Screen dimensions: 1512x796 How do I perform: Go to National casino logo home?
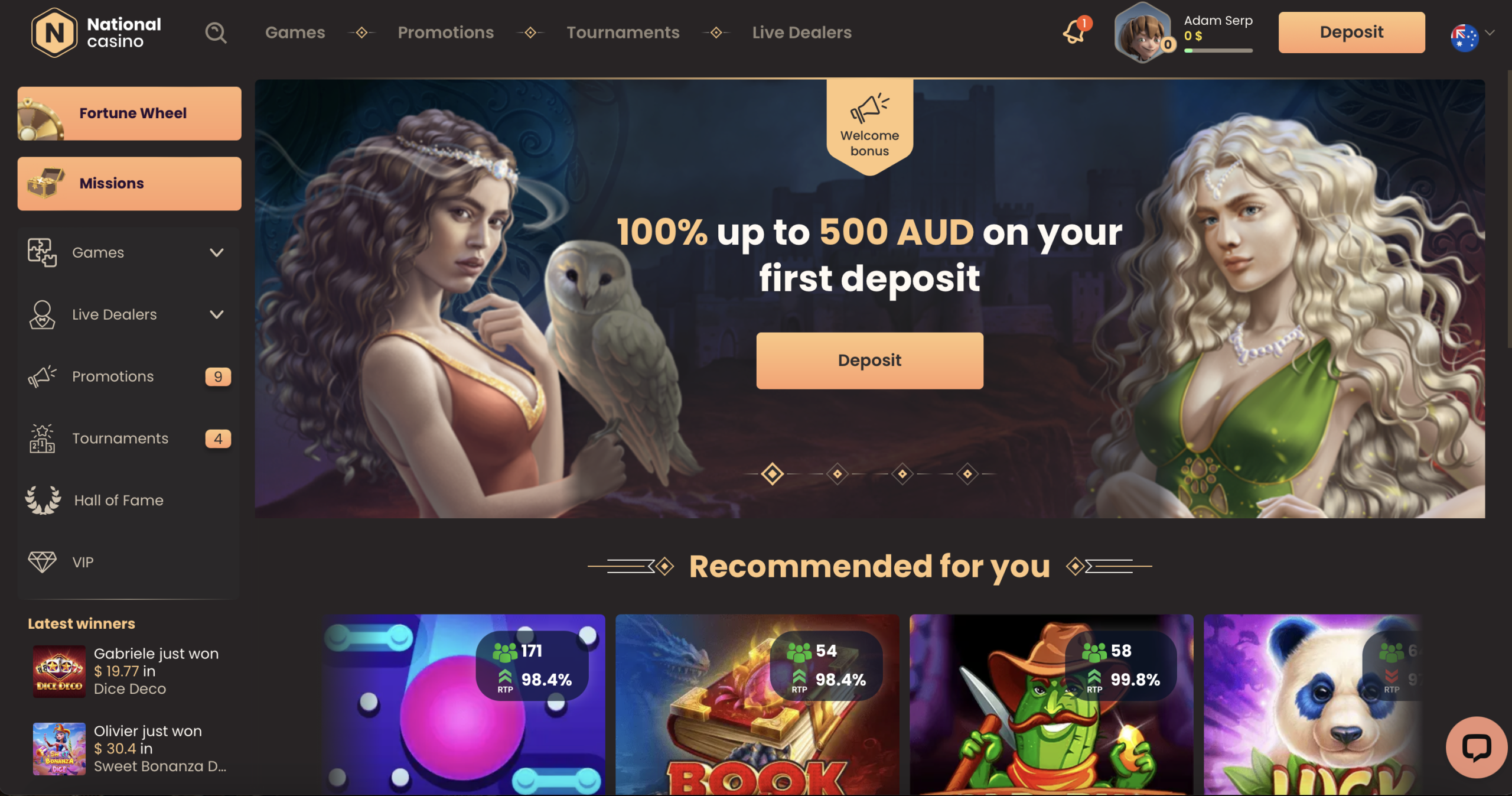pos(96,33)
